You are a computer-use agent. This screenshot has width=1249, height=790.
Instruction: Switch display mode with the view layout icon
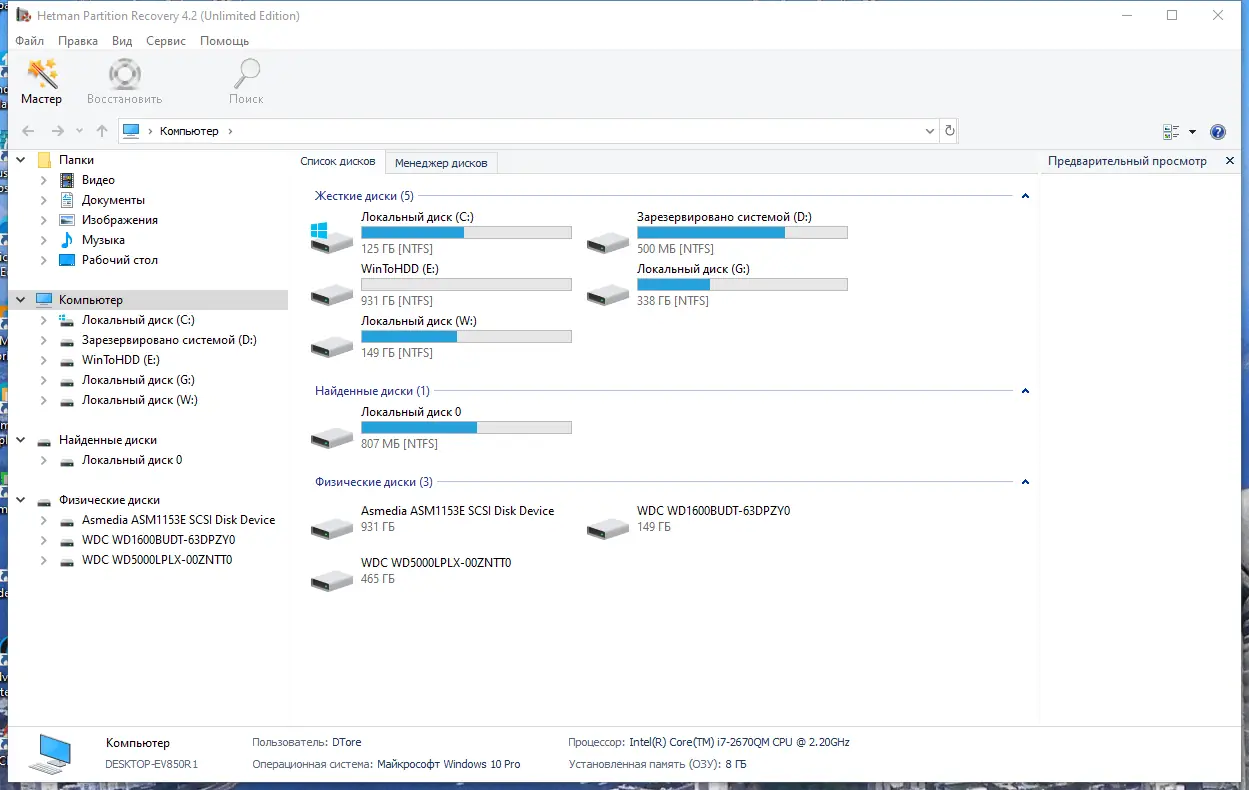tap(1171, 131)
